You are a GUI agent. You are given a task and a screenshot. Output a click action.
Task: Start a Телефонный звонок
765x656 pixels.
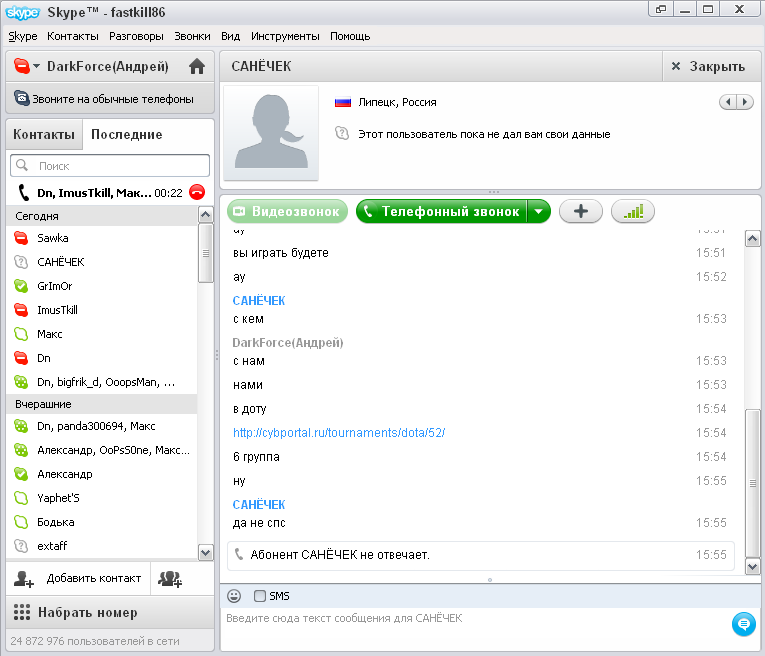tap(442, 211)
